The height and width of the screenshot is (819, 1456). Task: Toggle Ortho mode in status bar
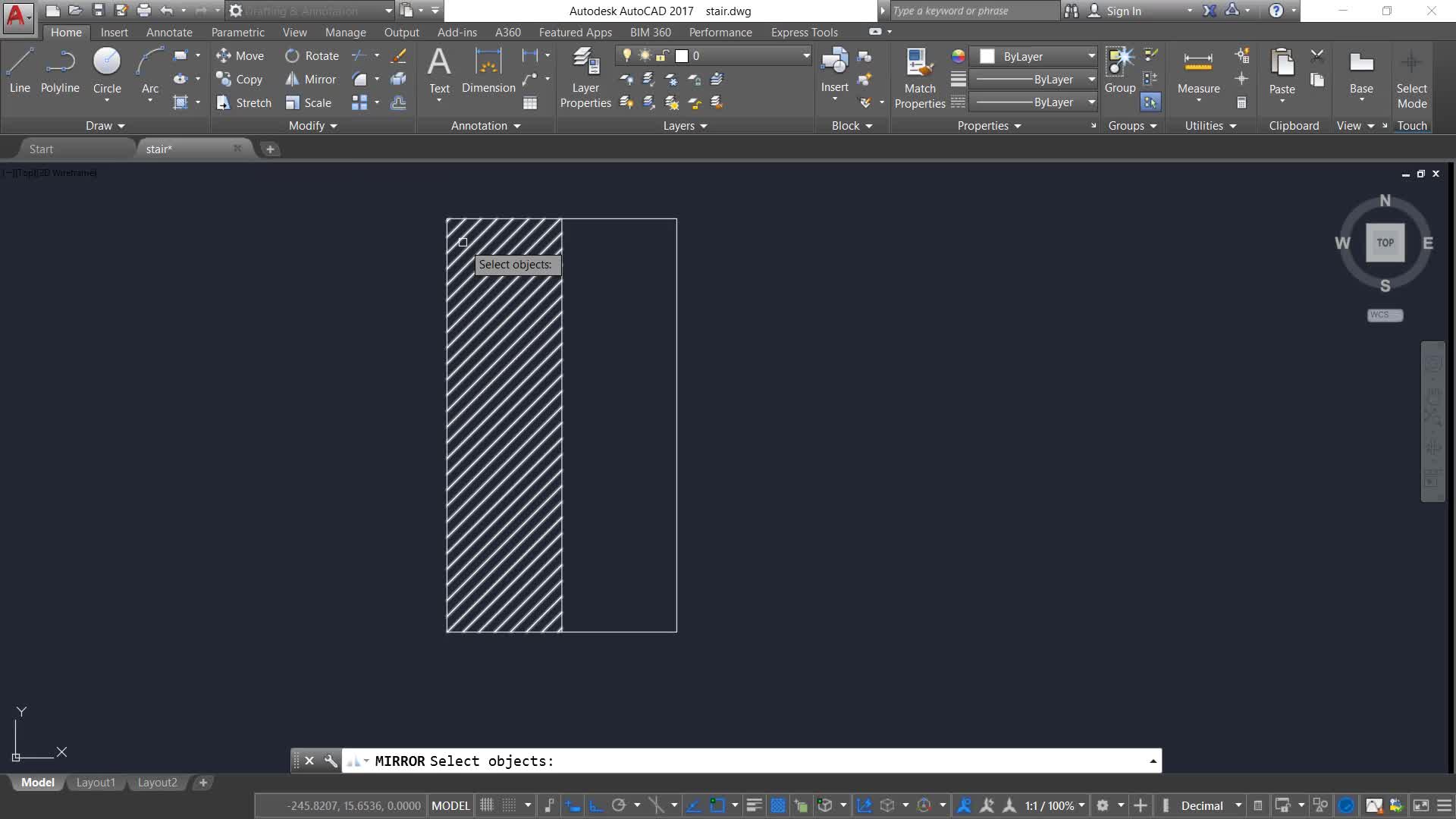pos(596,805)
